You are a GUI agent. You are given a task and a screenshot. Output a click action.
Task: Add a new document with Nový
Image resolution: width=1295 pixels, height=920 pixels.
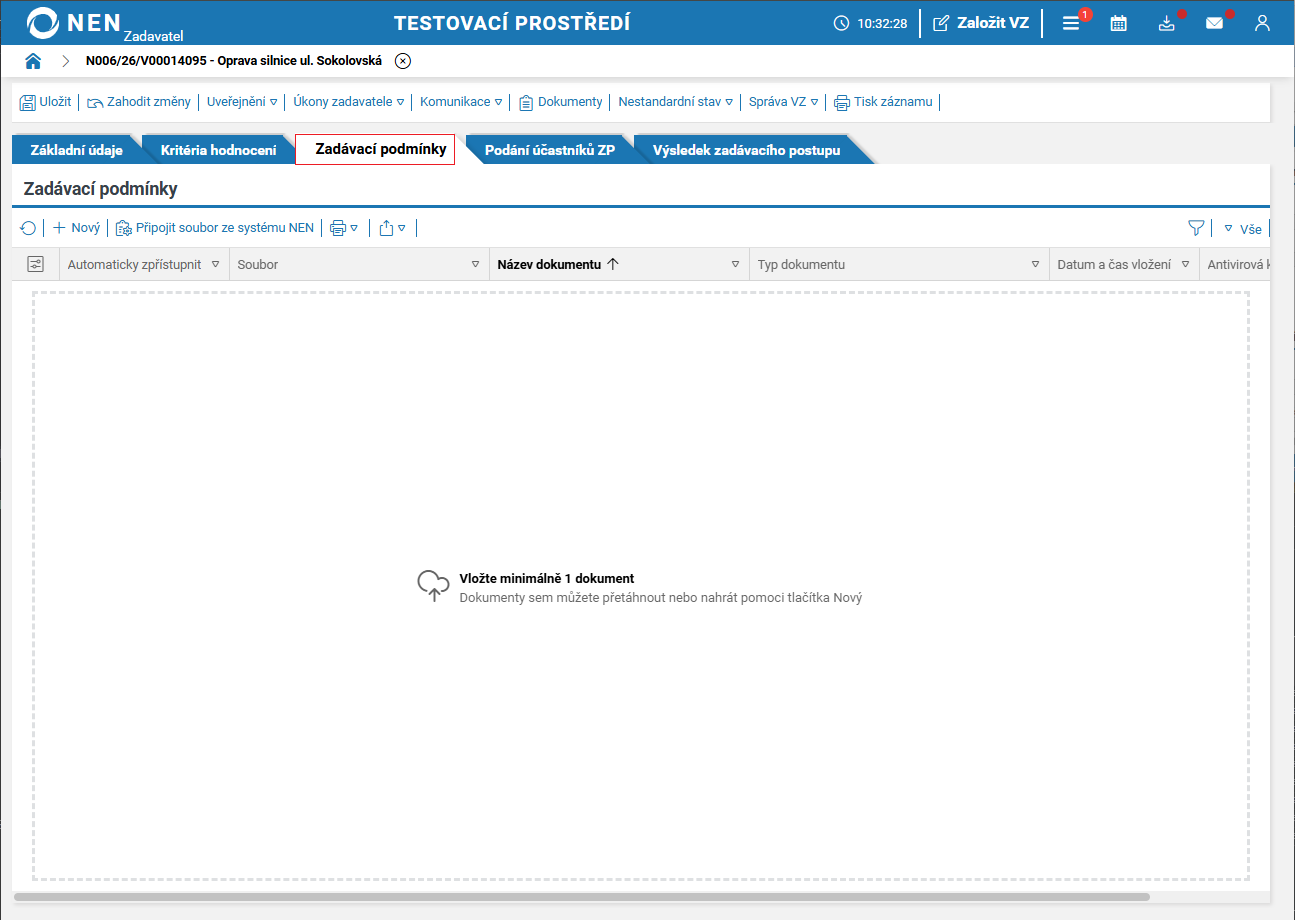(x=77, y=228)
